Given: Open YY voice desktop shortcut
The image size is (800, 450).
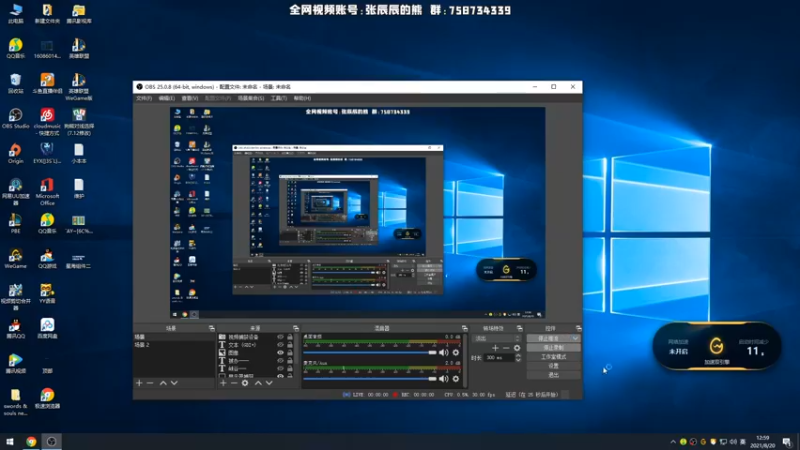Looking at the screenshot, I should tap(47, 293).
